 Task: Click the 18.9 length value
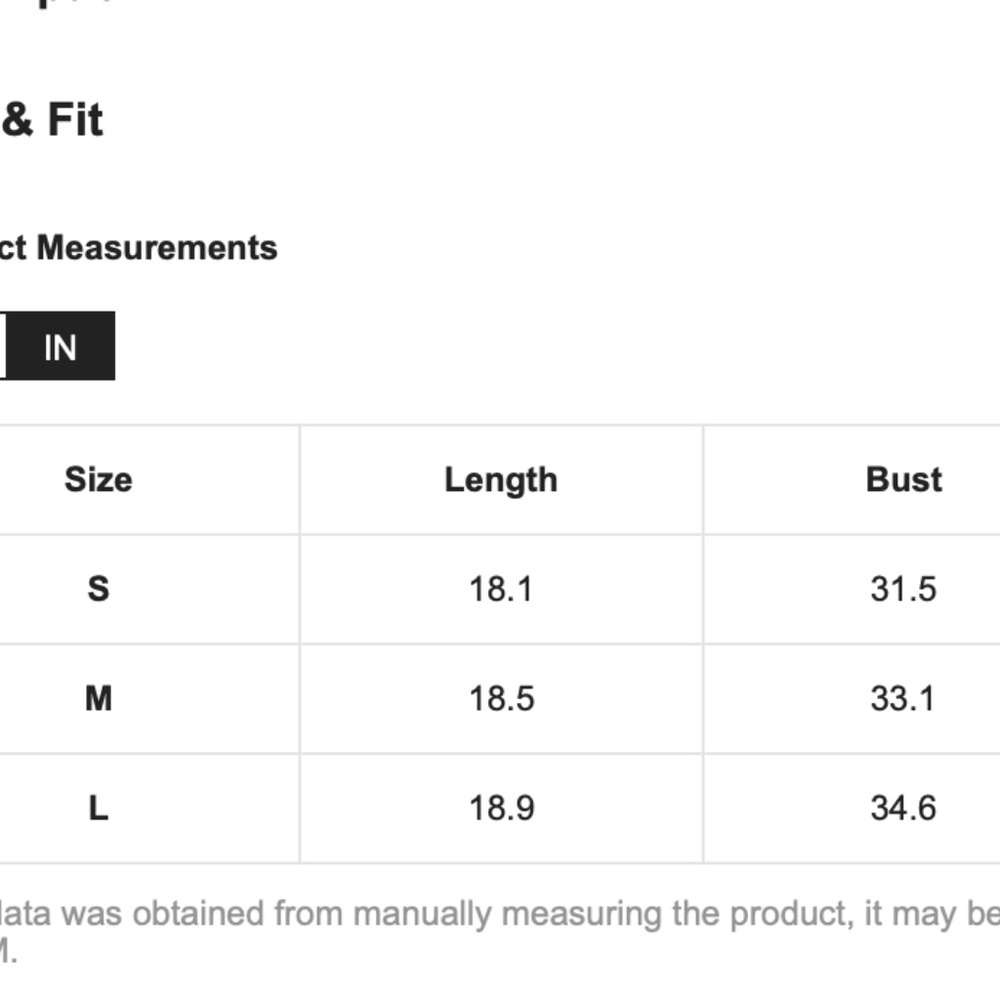501,808
